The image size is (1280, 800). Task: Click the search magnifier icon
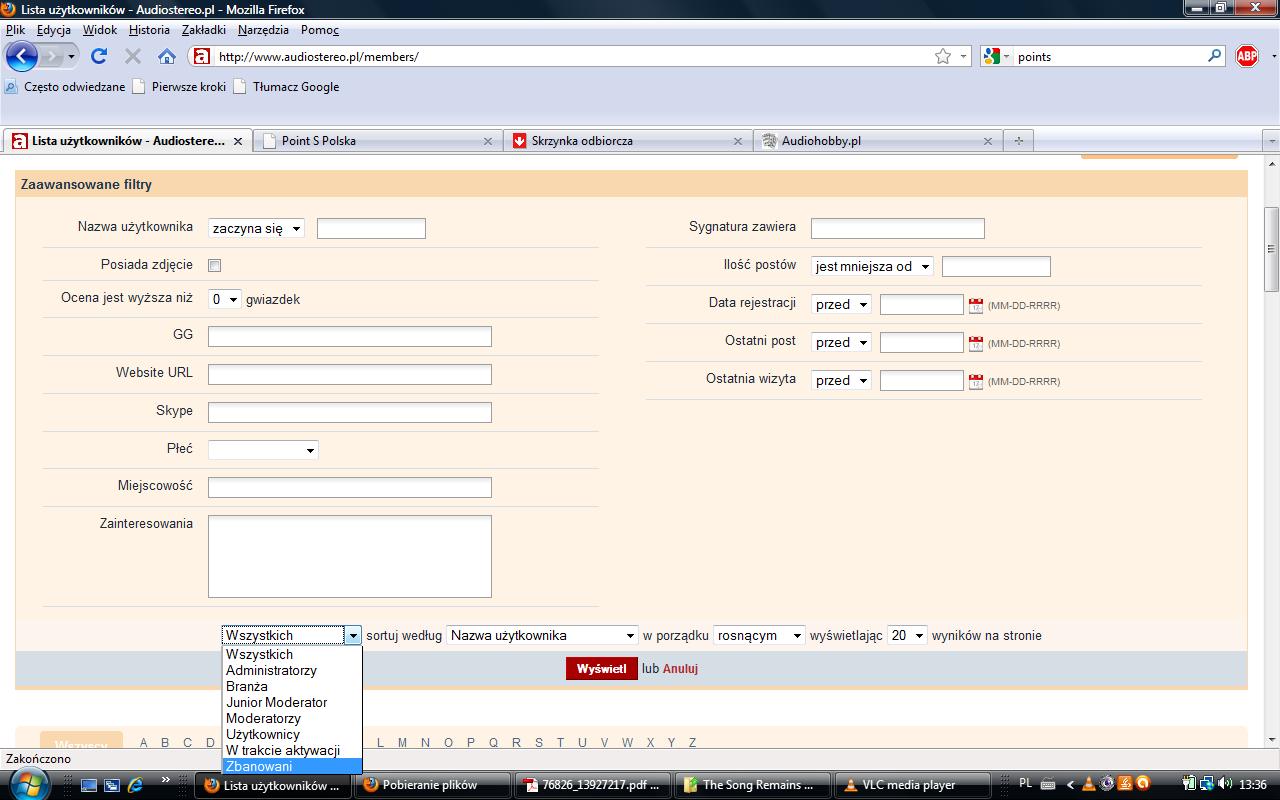pyautogui.click(x=1215, y=56)
